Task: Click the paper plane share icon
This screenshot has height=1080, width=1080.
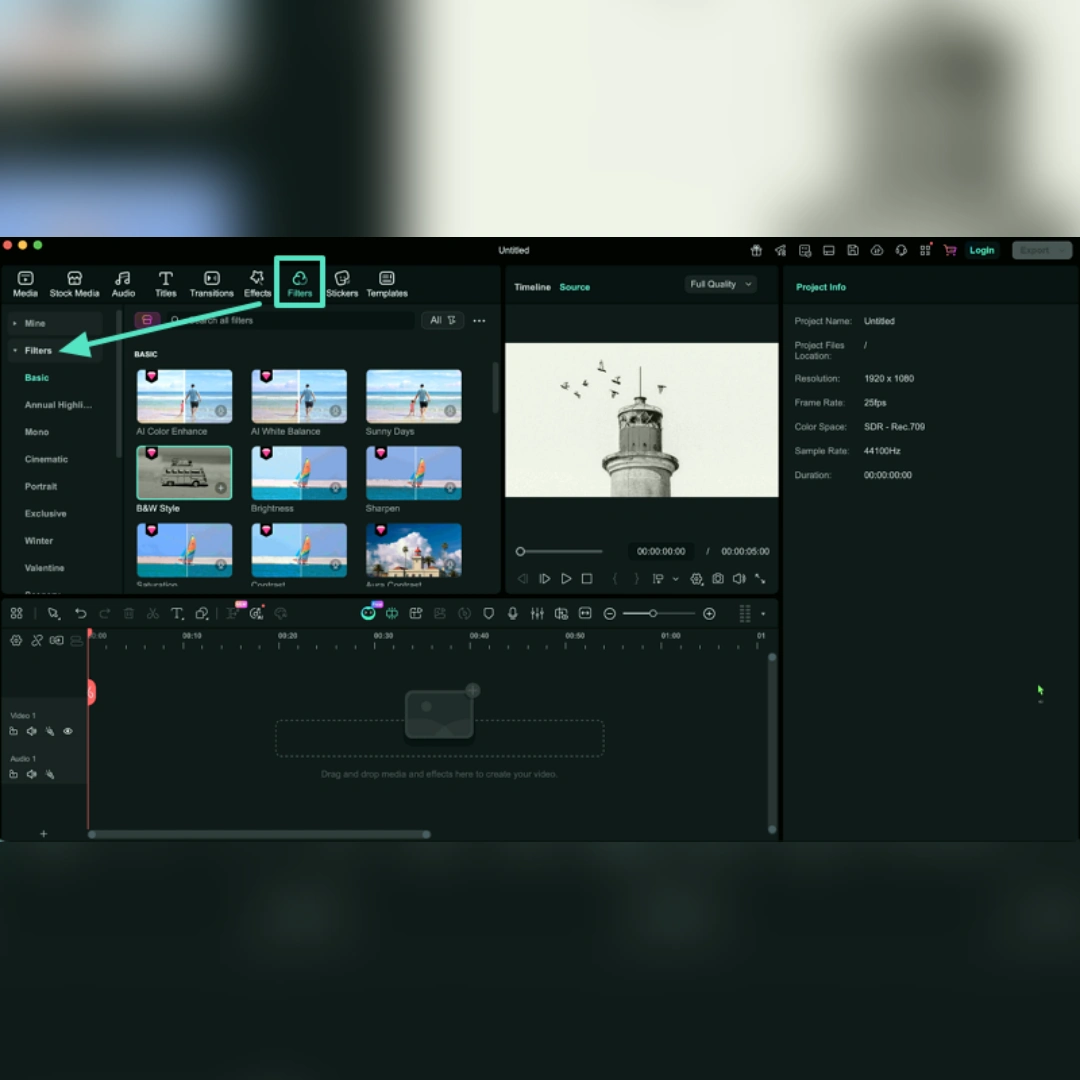Action: (780, 251)
